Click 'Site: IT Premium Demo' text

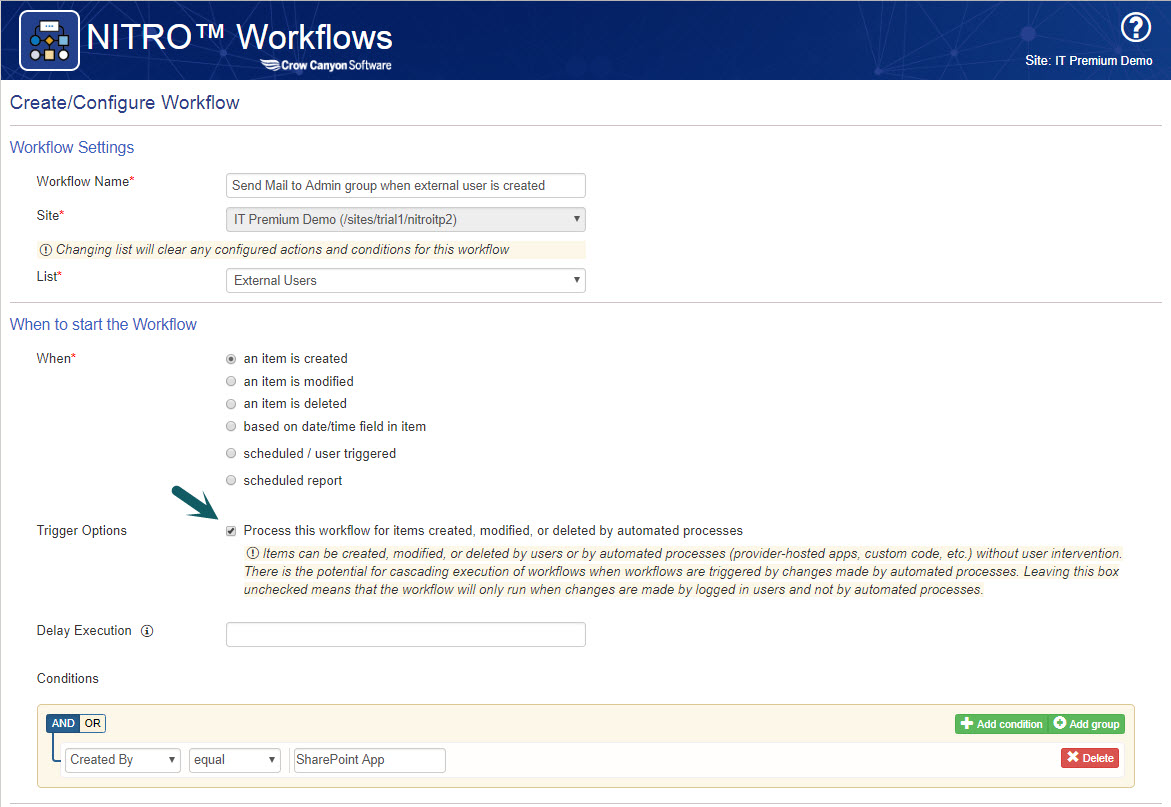coord(1088,60)
